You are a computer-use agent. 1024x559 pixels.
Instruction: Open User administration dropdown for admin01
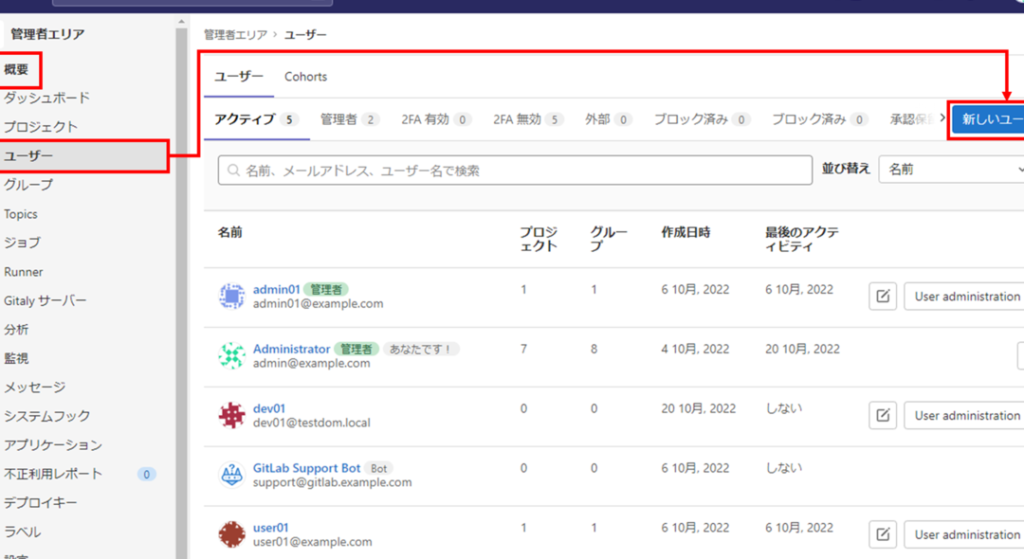(965, 297)
